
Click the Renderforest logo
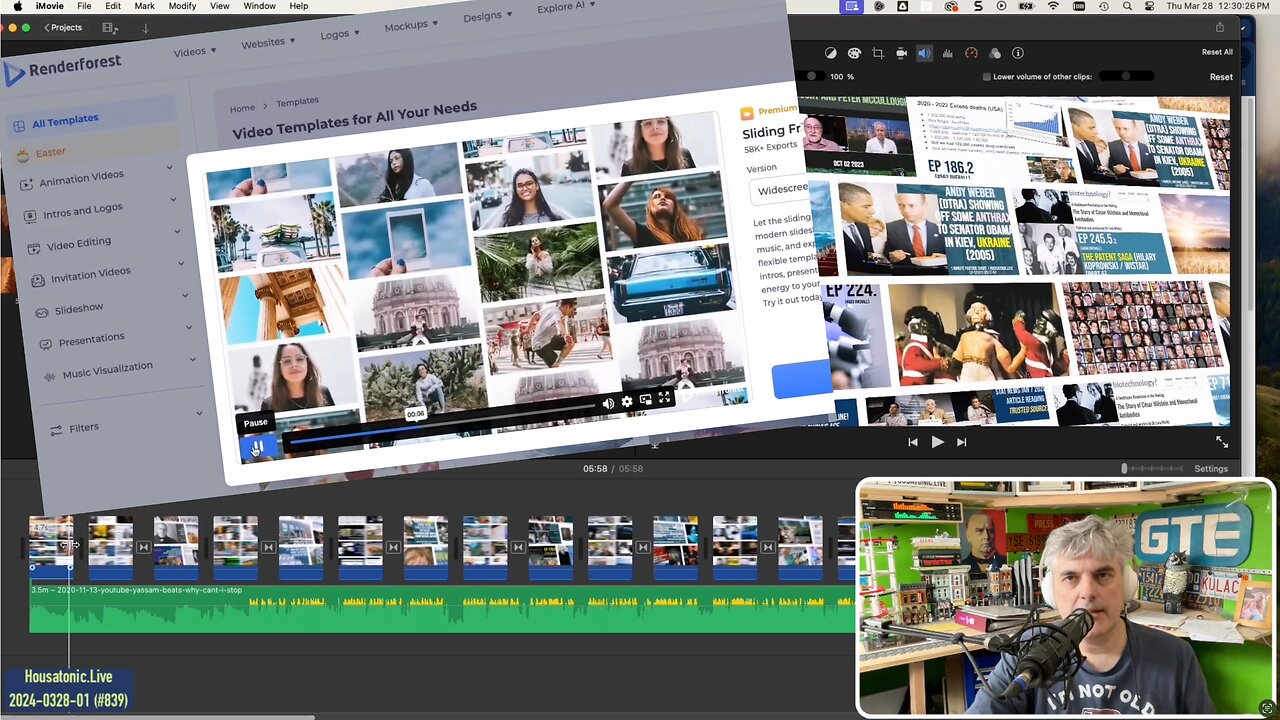pyautogui.click(x=62, y=69)
